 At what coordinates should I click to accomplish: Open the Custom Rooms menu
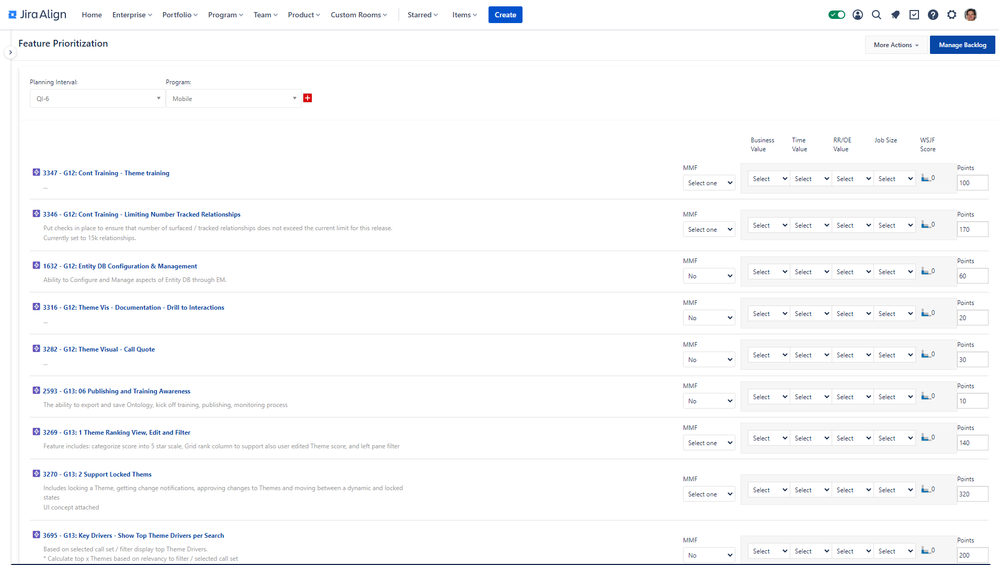pos(359,15)
